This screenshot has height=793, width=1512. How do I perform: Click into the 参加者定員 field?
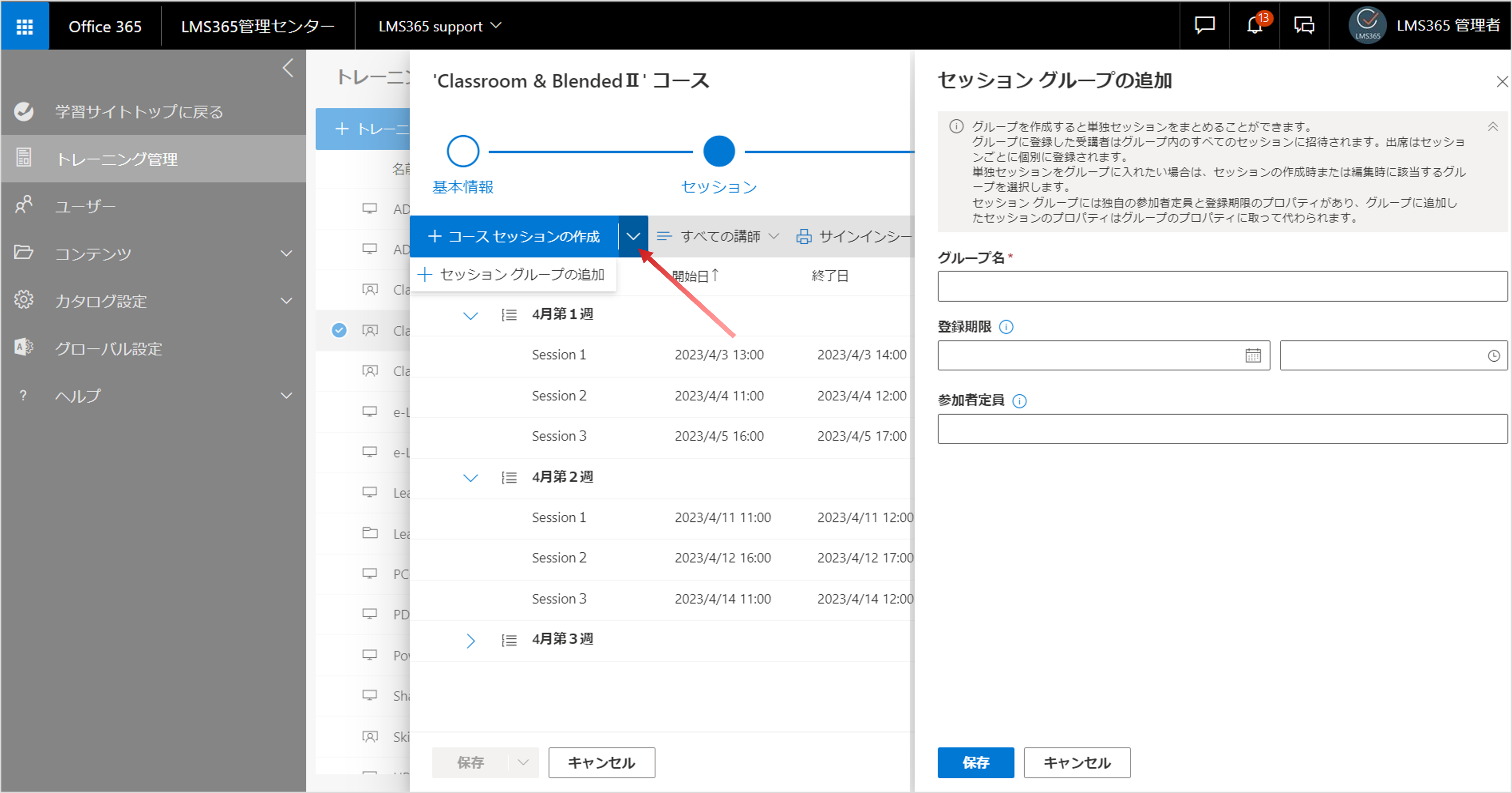click(1223, 429)
